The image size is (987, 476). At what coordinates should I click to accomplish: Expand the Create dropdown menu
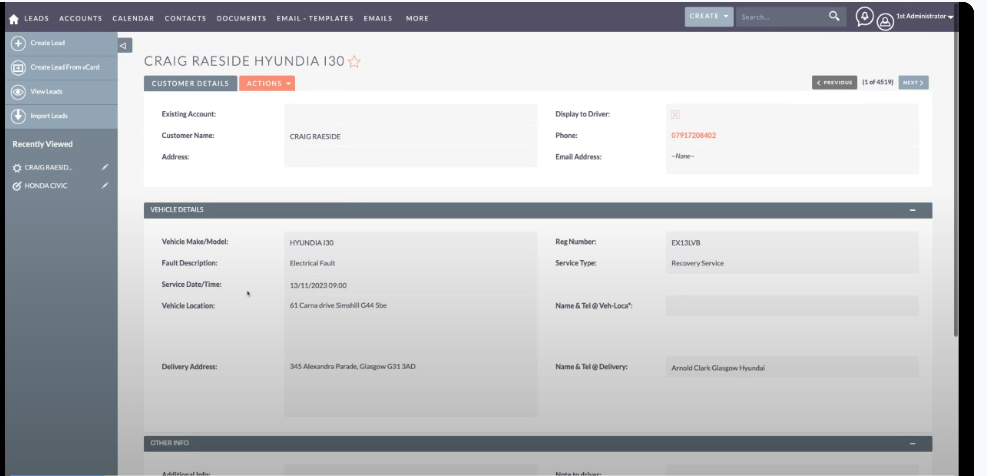click(x=709, y=17)
